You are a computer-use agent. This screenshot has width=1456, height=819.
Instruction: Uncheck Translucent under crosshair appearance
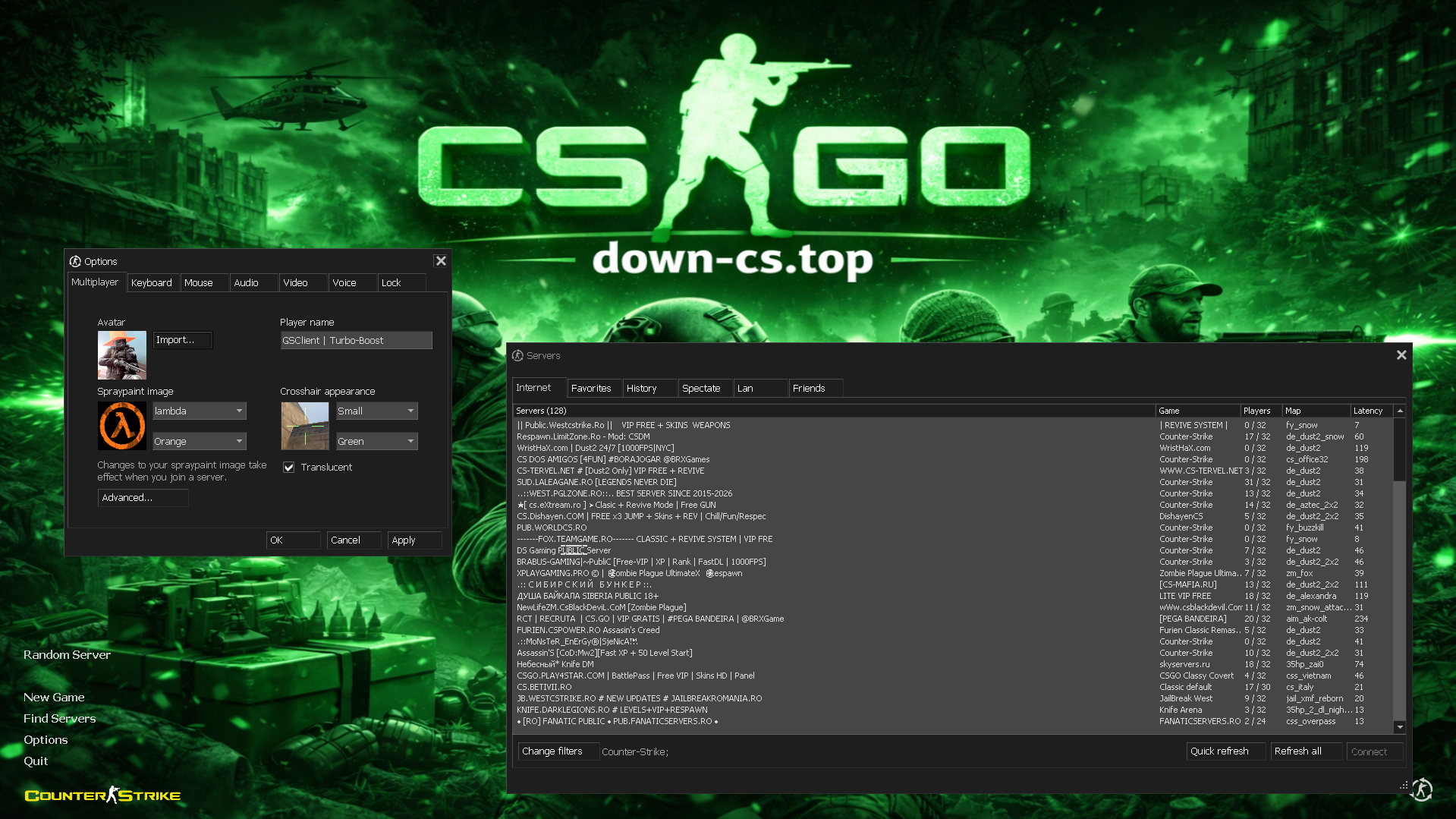289,467
